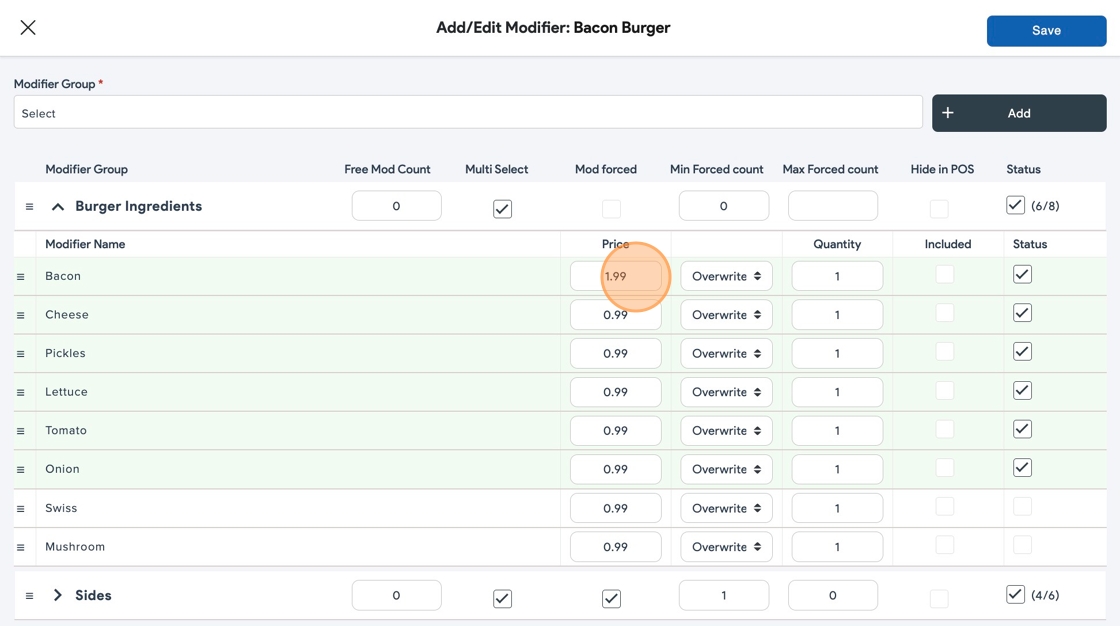Collapse the Burger Ingredients group
Image resolution: width=1120 pixels, height=626 pixels.
pyautogui.click(x=58, y=207)
